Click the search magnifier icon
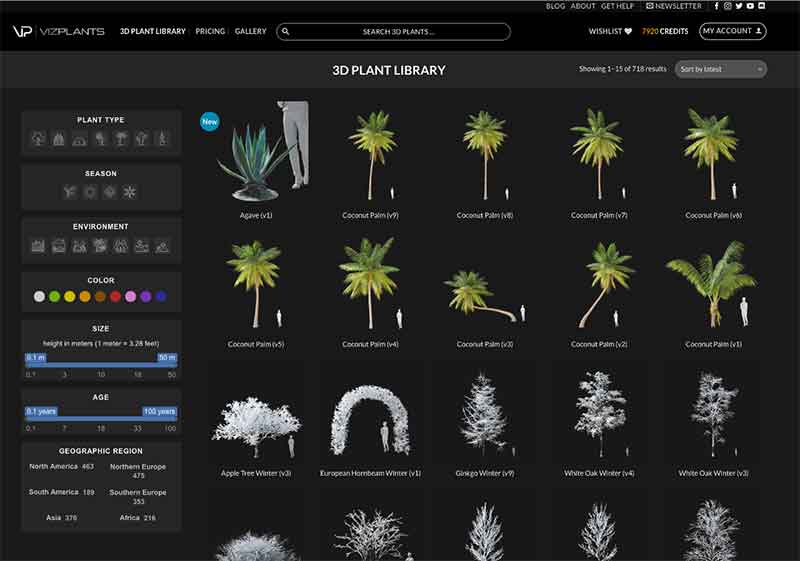The height and width of the screenshot is (561, 800). pos(286,32)
